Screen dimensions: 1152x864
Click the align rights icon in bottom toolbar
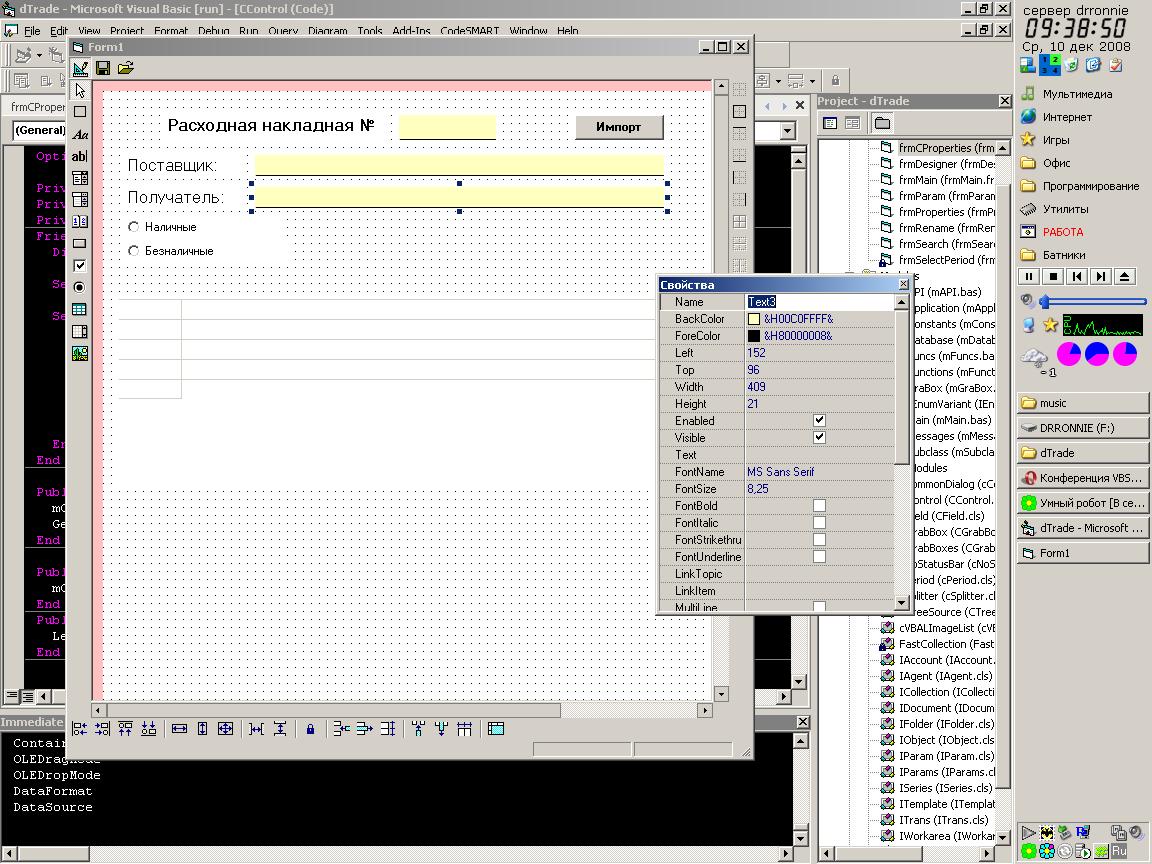(x=102, y=729)
